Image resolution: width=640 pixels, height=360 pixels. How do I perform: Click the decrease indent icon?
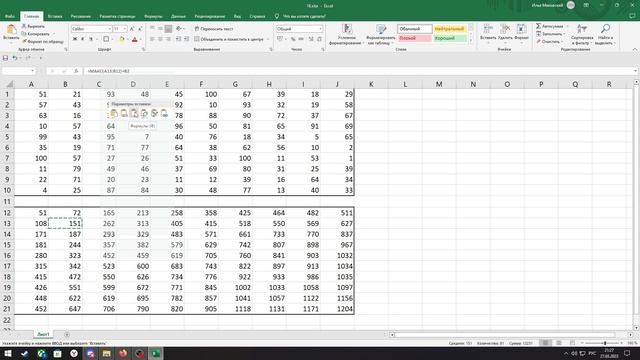coord(178,39)
